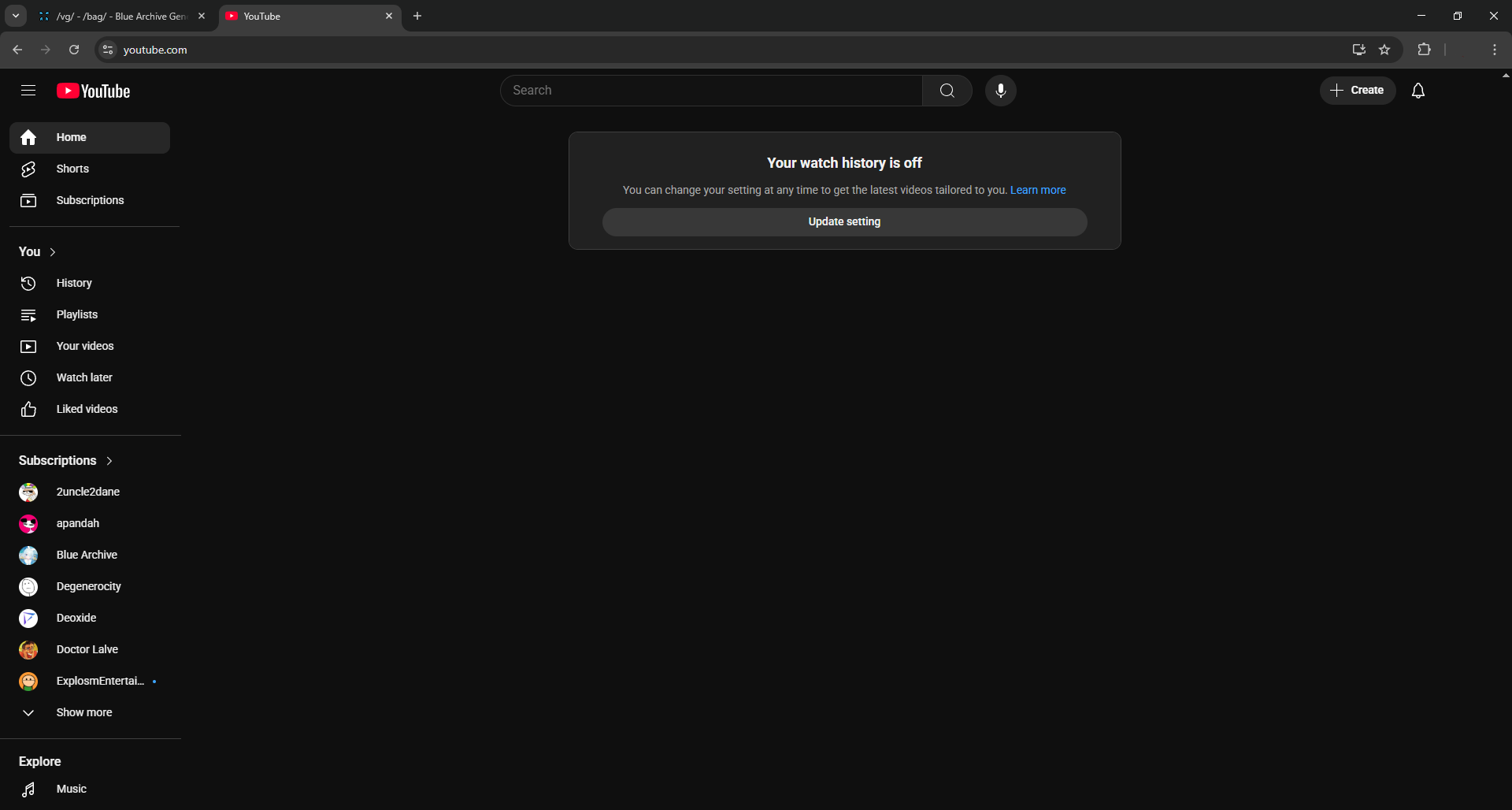Open the browser extensions puzzle icon
The image size is (1512, 810).
point(1424,50)
